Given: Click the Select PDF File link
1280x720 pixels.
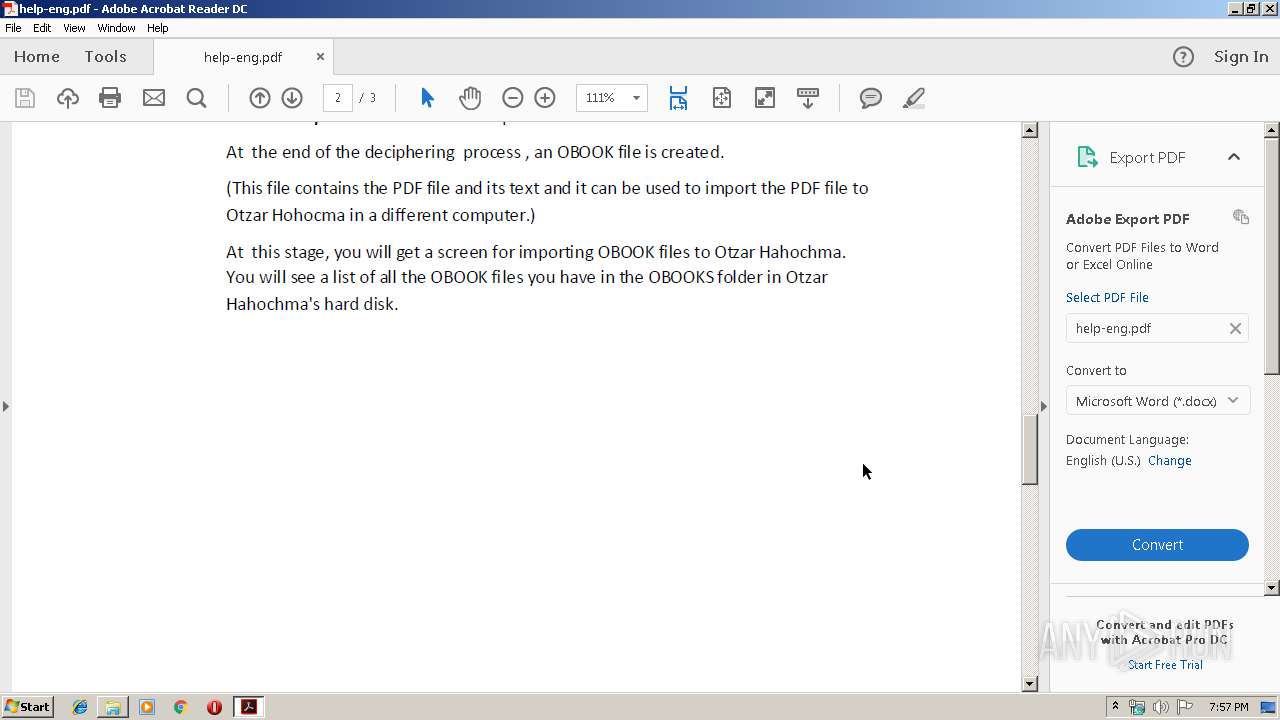Looking at the screenshot, I should pyautogui.click(x=1107, y=297).
